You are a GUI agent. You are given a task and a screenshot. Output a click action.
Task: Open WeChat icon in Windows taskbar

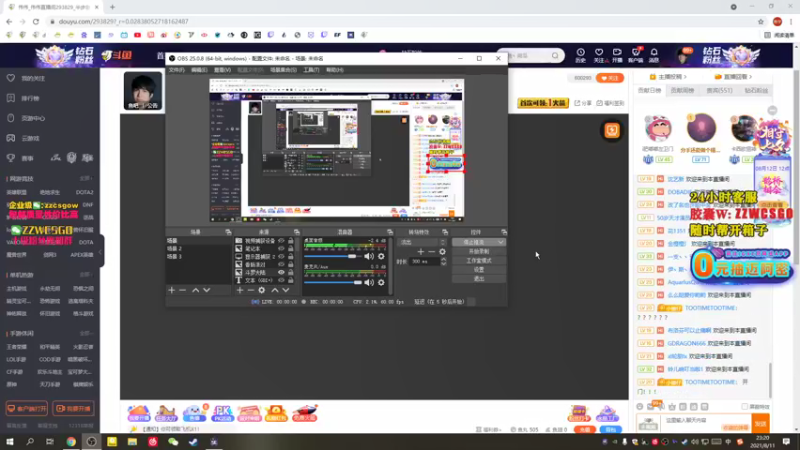pyautogui.click(x=173, y=442)
